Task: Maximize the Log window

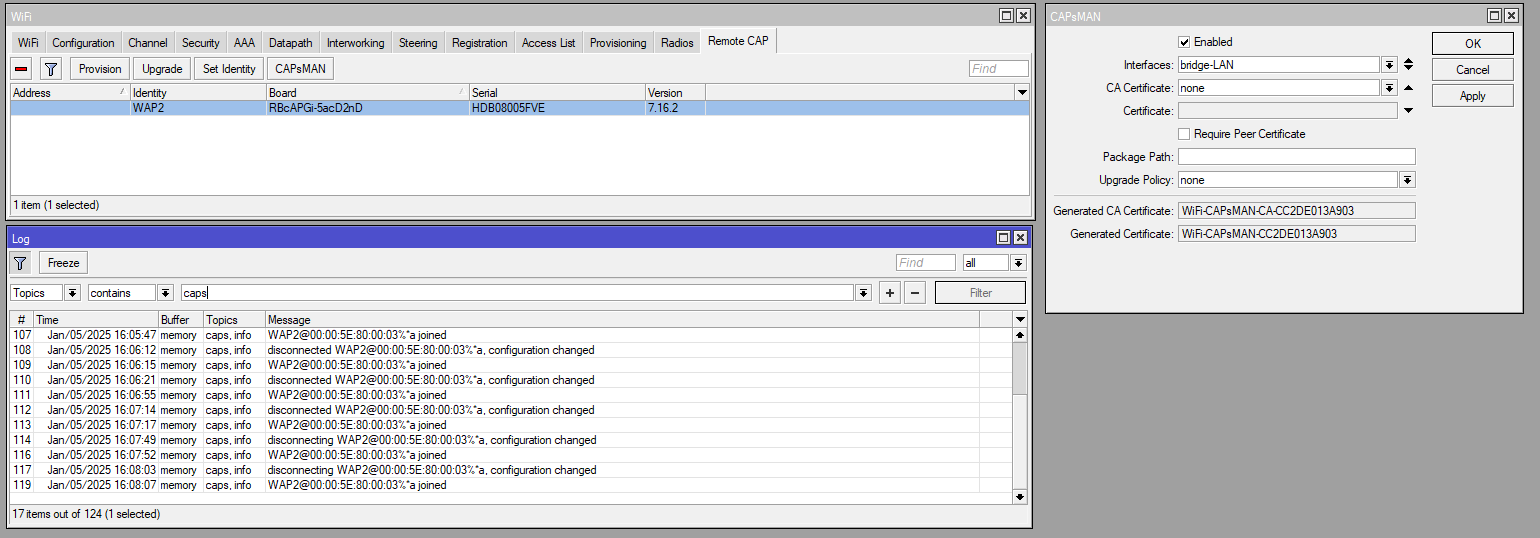Action: click(x=1004, y=238)
